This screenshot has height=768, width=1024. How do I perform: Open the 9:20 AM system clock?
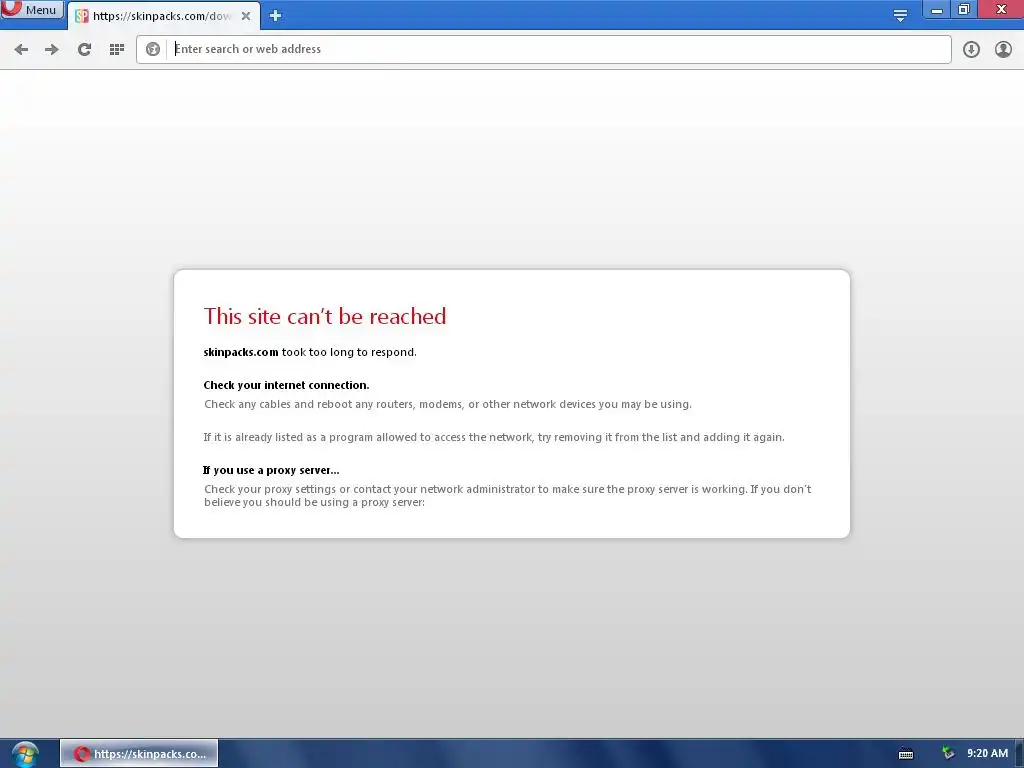987,753
